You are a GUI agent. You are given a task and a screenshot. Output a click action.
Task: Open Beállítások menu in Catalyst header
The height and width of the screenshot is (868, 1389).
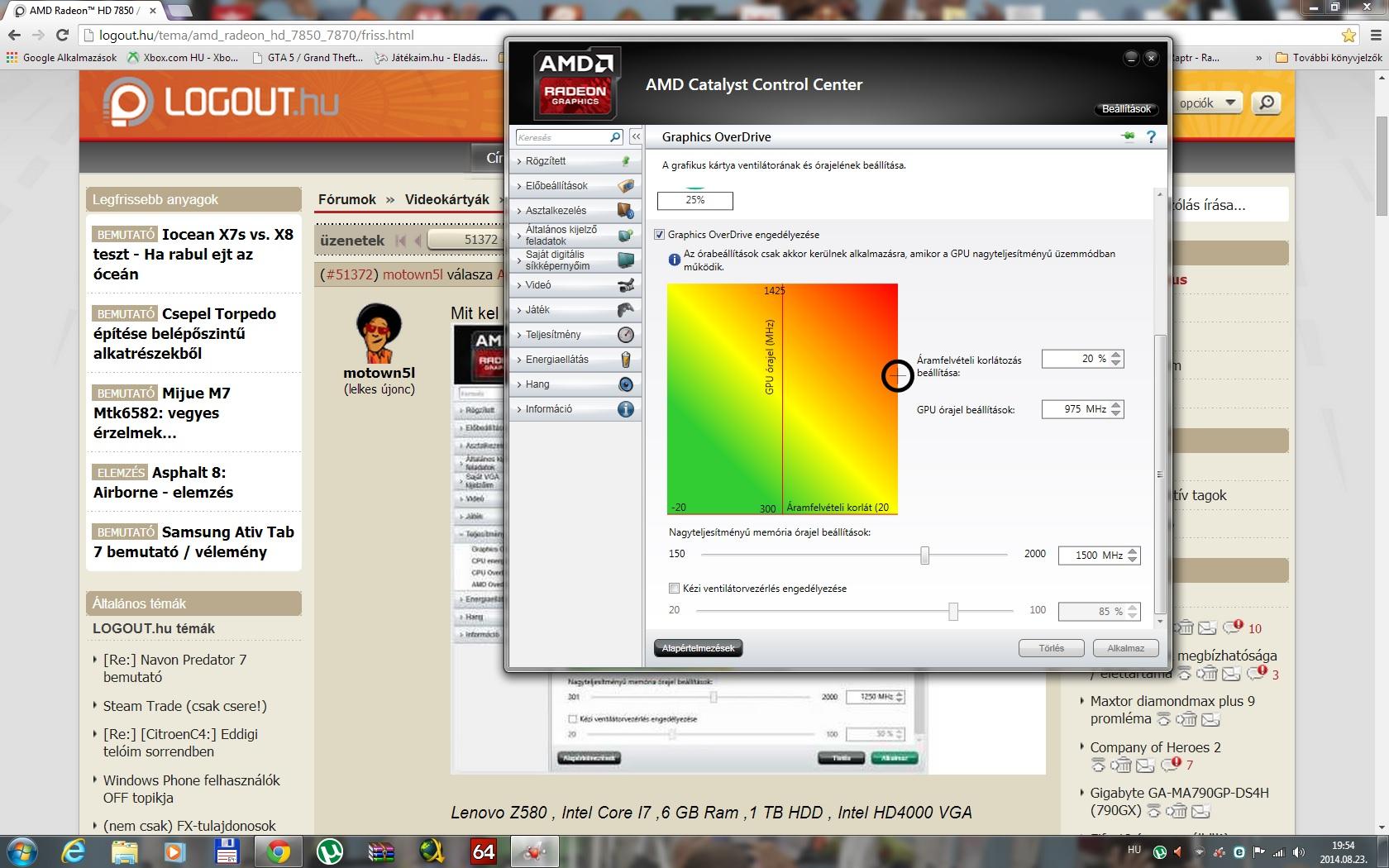[x=1126, y=109]
